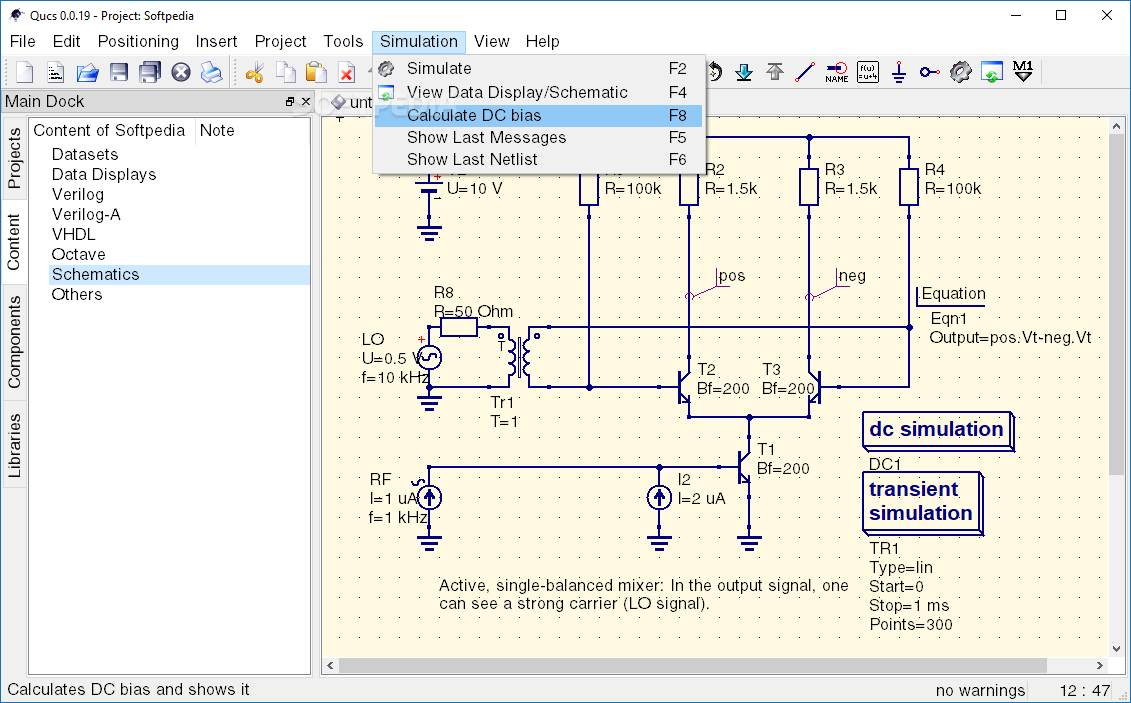Choose Calculate DC bias menu entry

point(538,115)
